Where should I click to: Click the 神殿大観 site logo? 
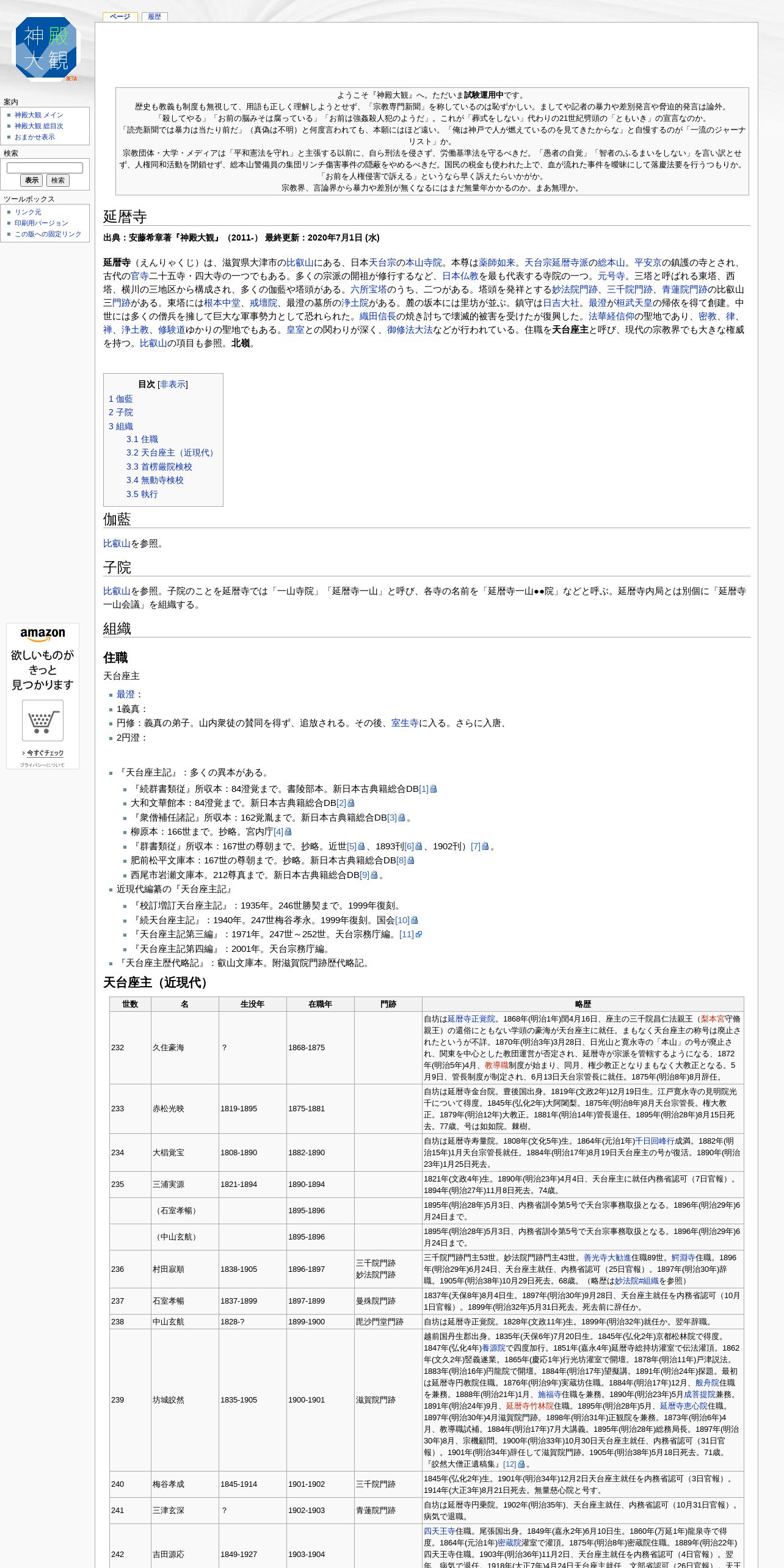(x=48, y=48)
